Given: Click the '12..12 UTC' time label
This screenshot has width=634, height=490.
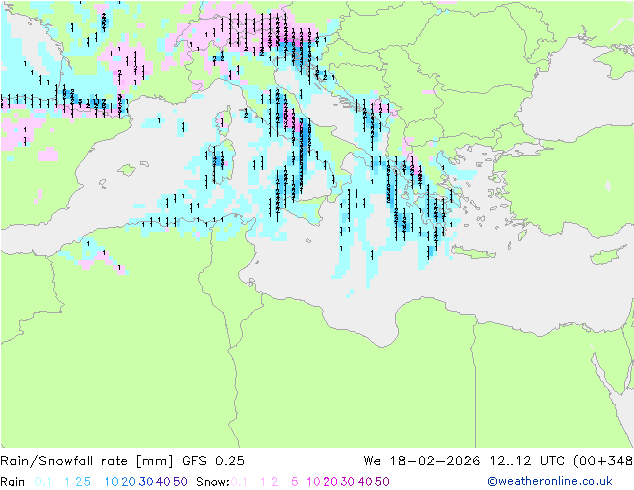Looking at the screenshot, I should click(x=528, y=460).
